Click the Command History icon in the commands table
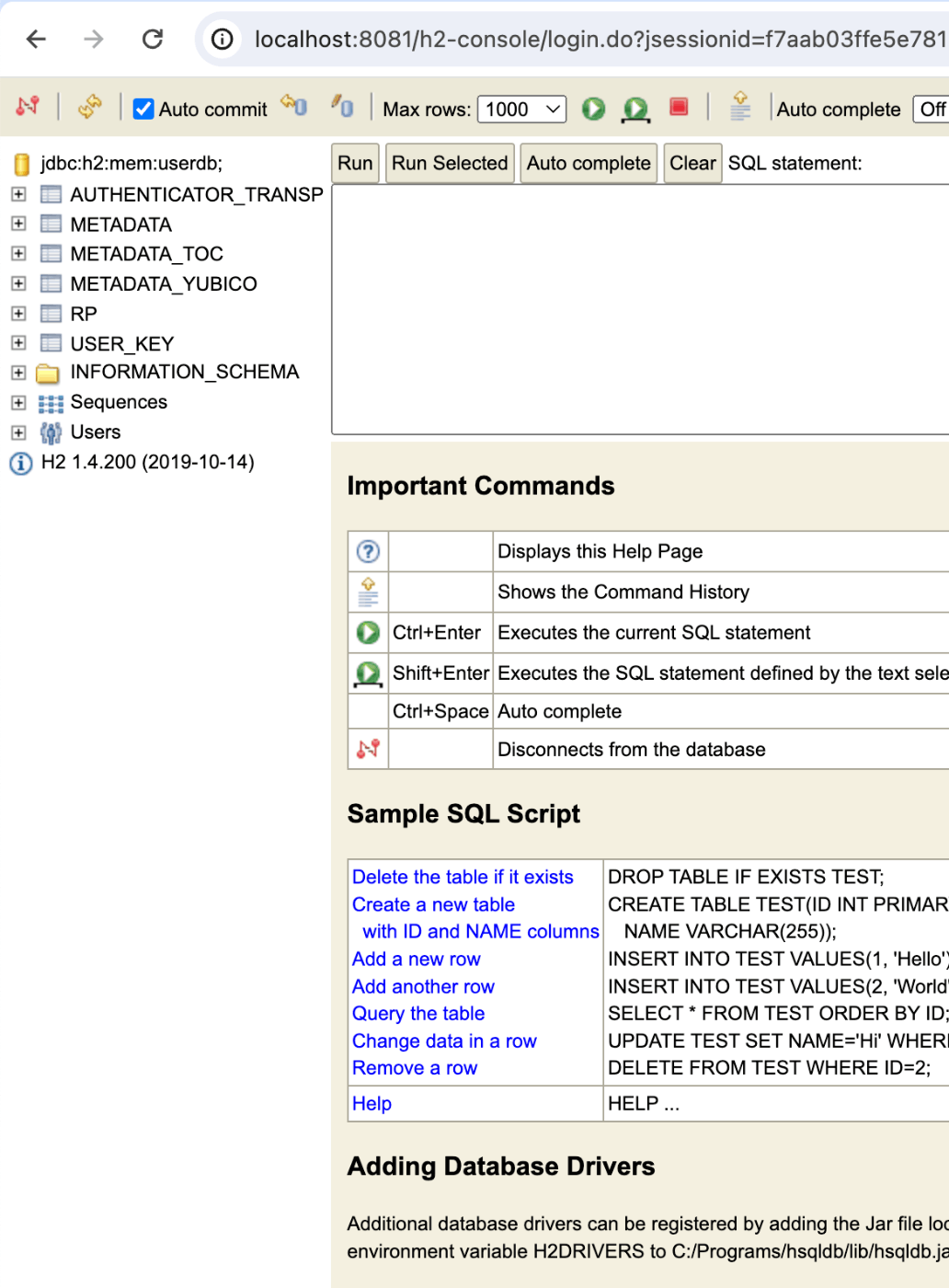 pyautogui.click(x=368, y=592)
